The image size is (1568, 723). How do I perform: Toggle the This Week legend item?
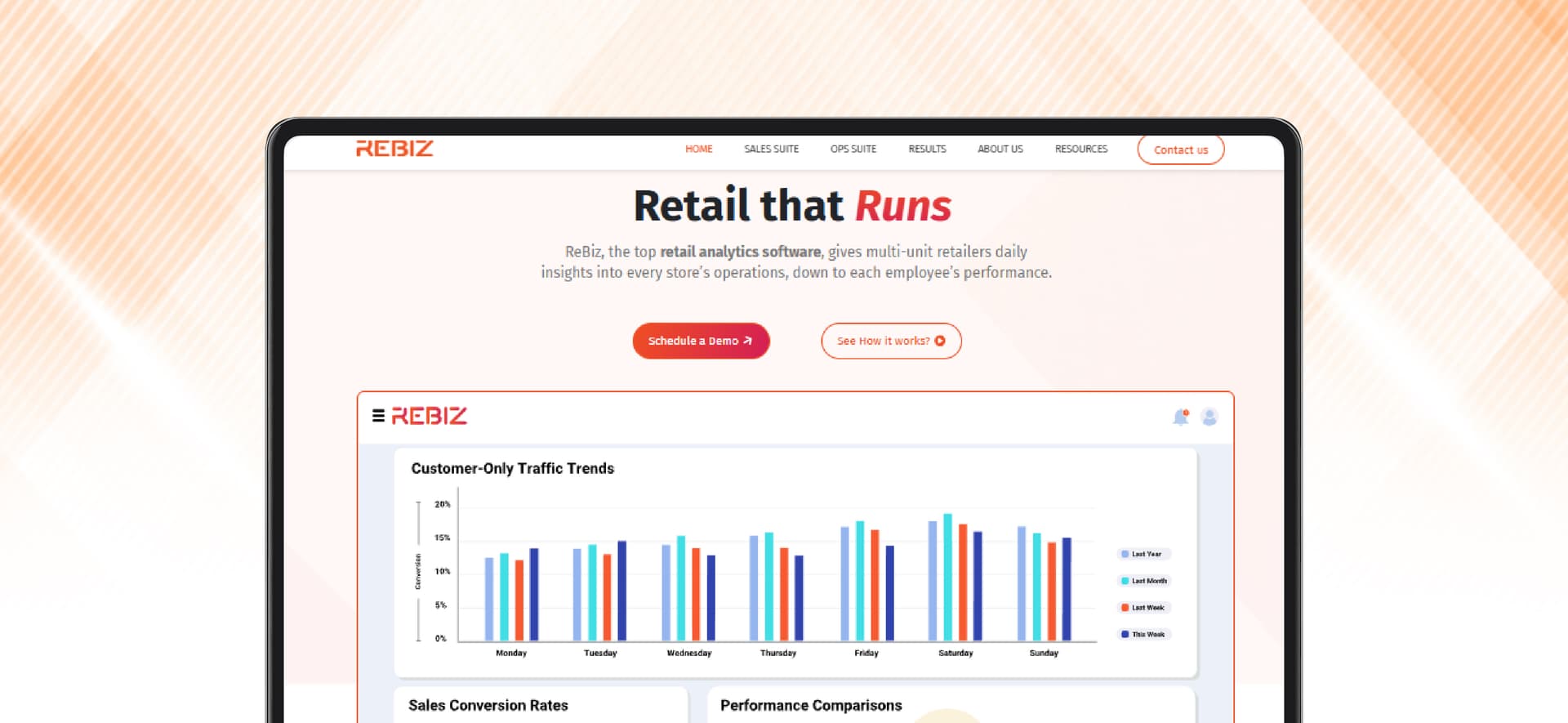[1143, 634]
